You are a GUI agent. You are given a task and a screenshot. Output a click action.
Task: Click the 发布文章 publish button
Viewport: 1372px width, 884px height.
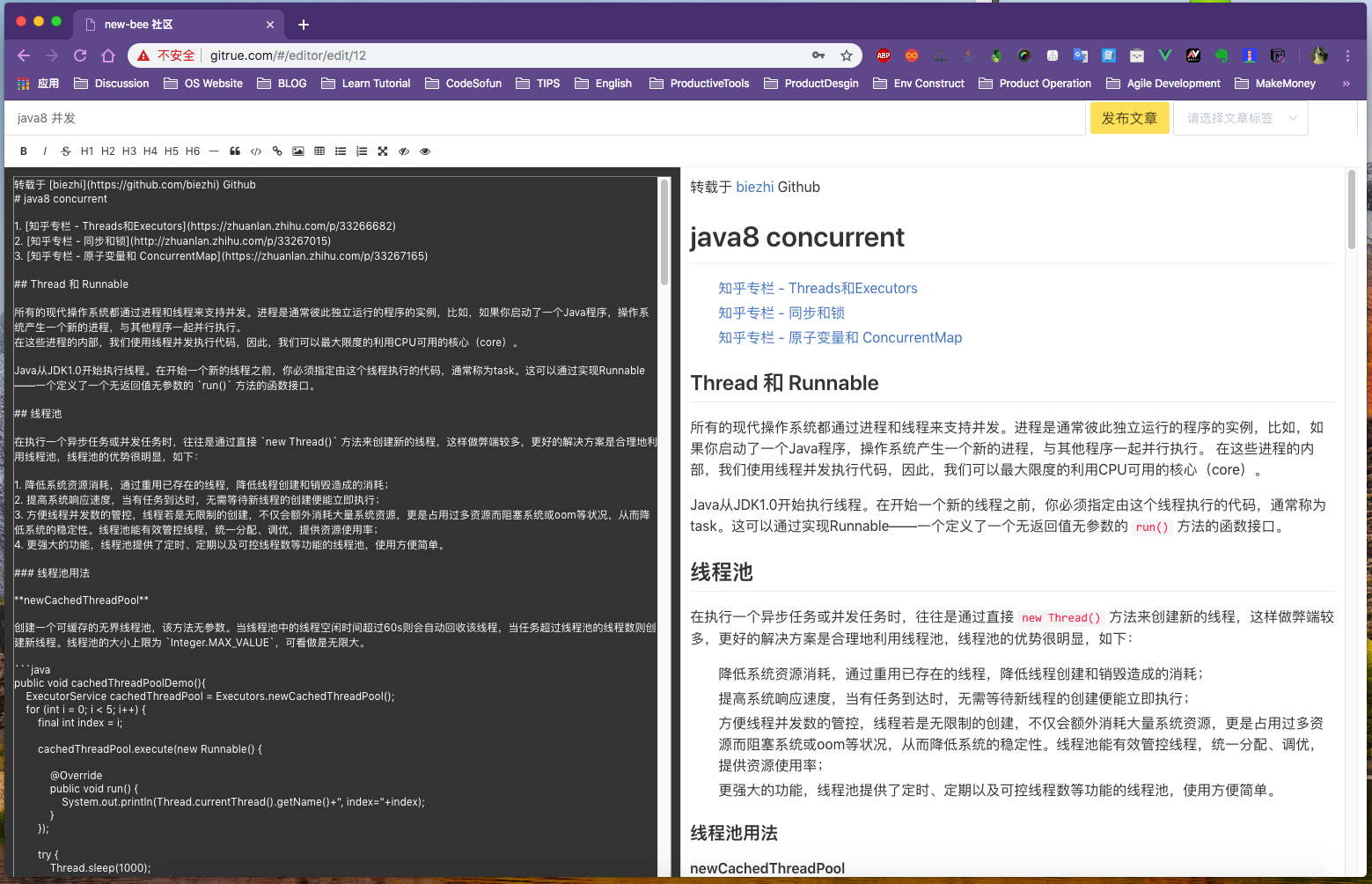1129,118
